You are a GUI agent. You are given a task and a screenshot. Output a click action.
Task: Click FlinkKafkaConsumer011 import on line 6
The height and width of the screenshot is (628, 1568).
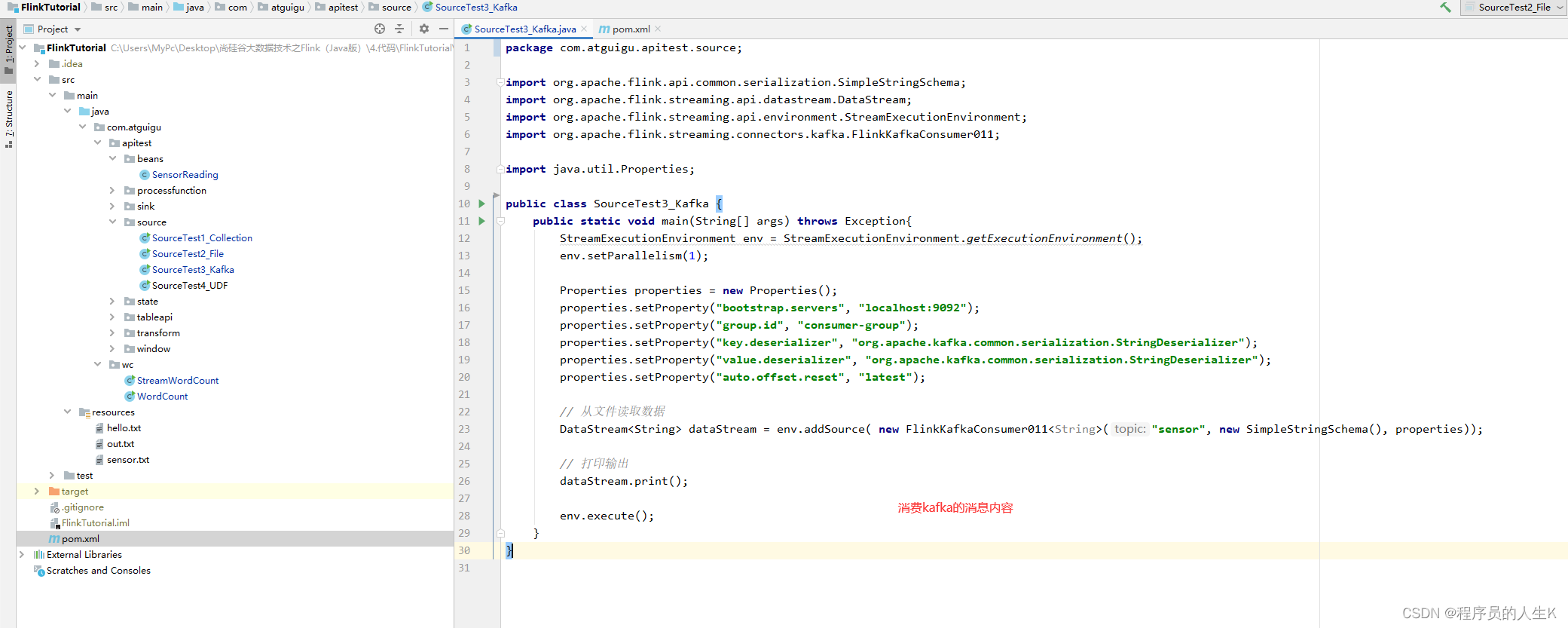pyautogui.click(x=922, y=135)
